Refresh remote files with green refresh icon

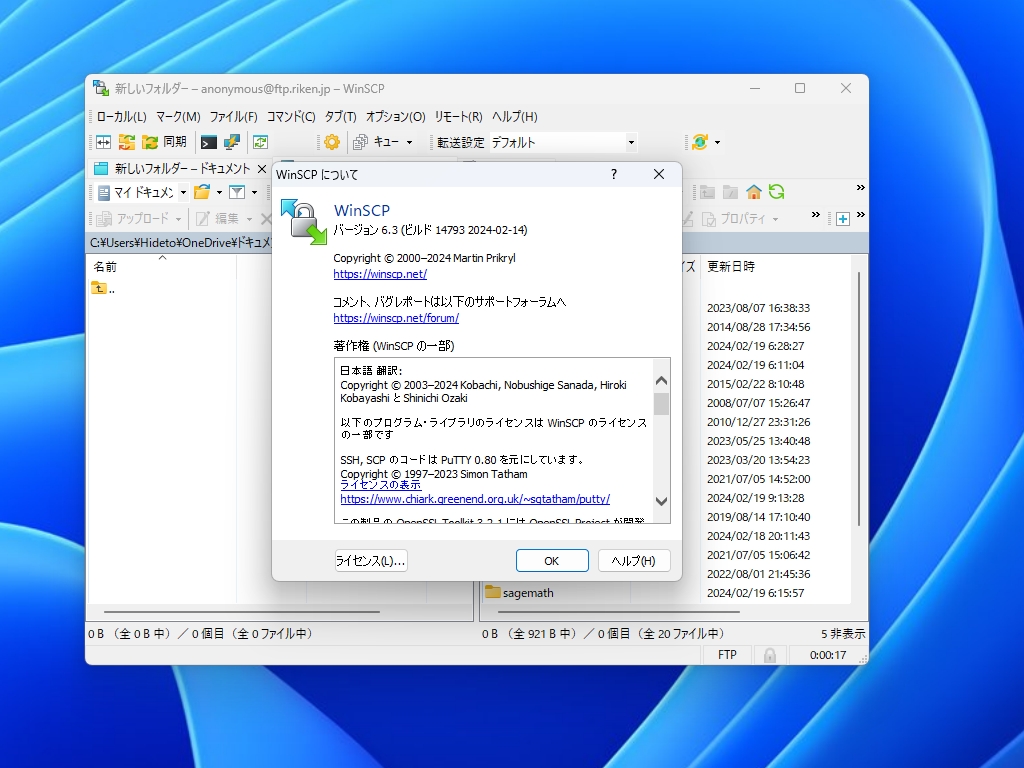pyautogui.click(x=776, y=190)
